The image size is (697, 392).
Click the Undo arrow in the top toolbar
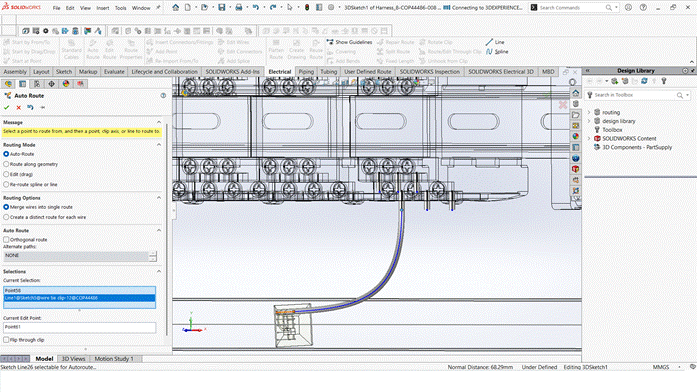256,8
